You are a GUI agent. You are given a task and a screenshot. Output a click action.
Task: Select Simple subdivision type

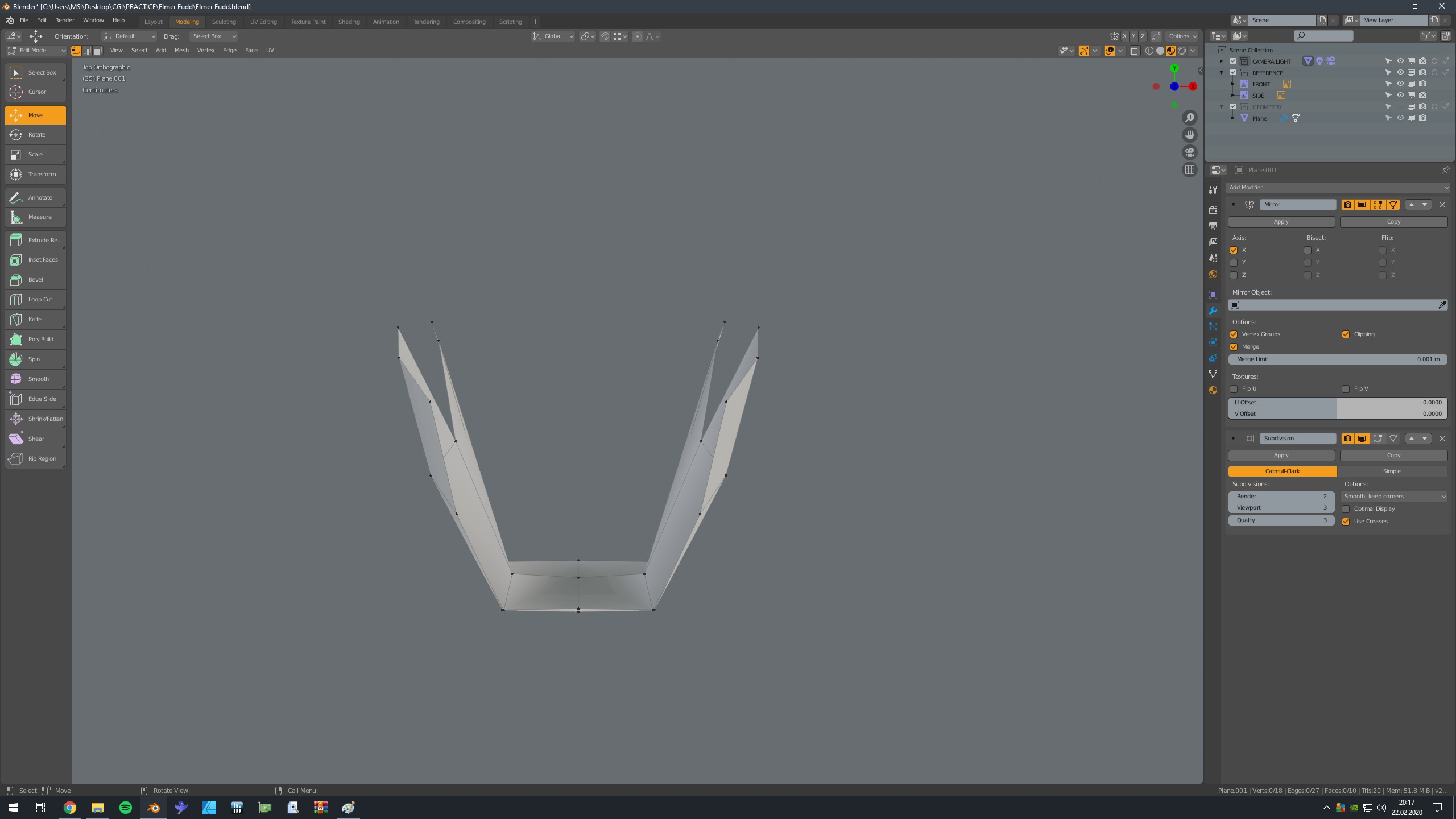click(1392, 471)
